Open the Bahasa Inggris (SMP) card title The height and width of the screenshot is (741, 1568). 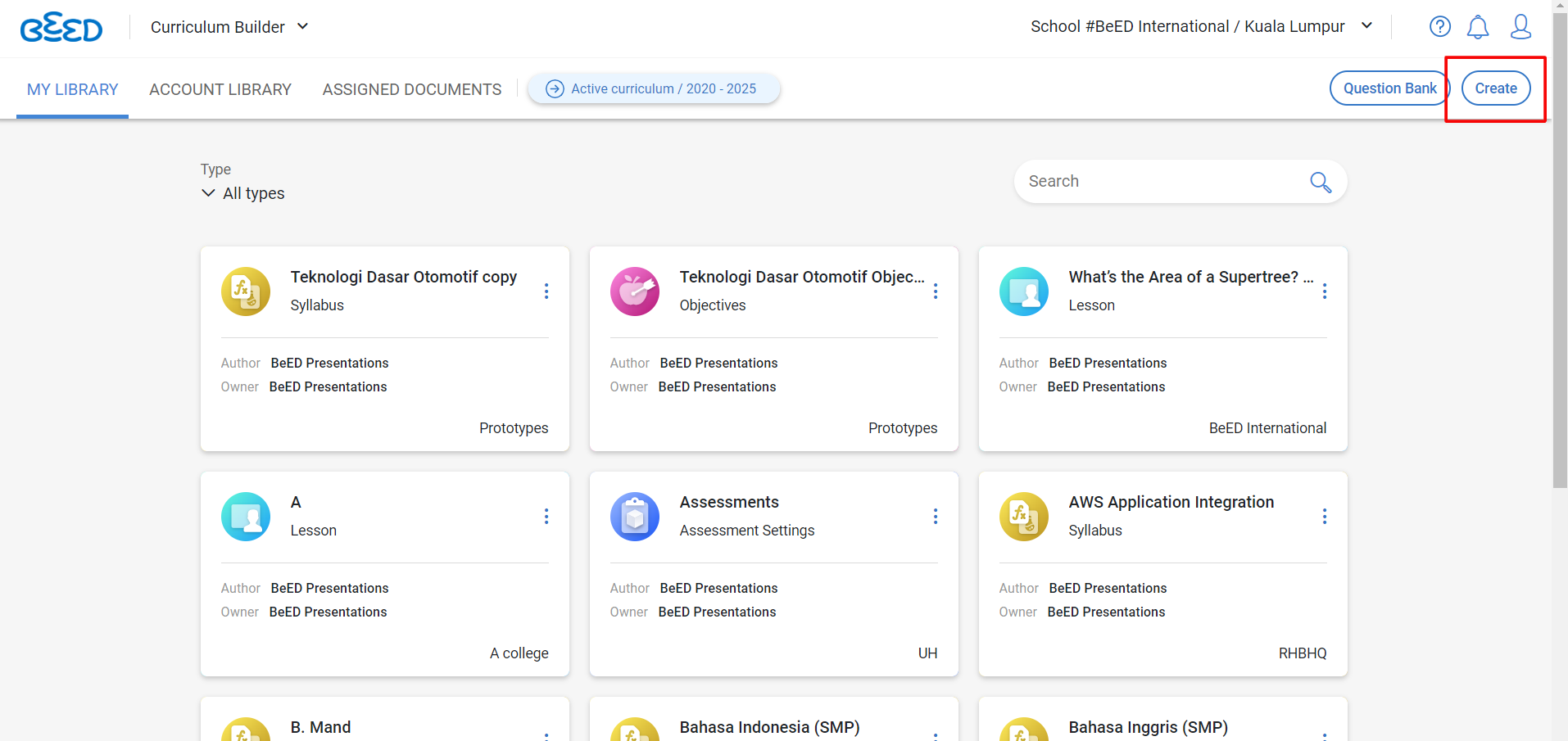pyautogui.click(x=1149, y=727)
